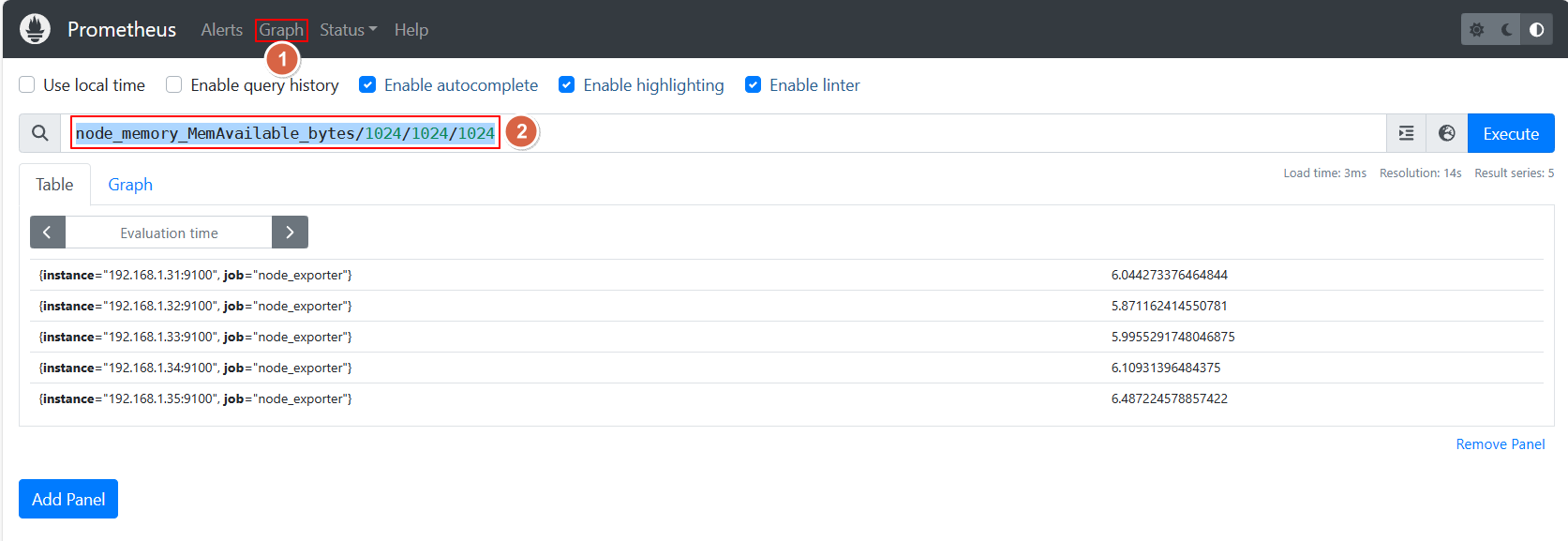Screen dimensions: 1568x541
Task: Enable the Use local time checkbox
Action: [x=27, y=84]
